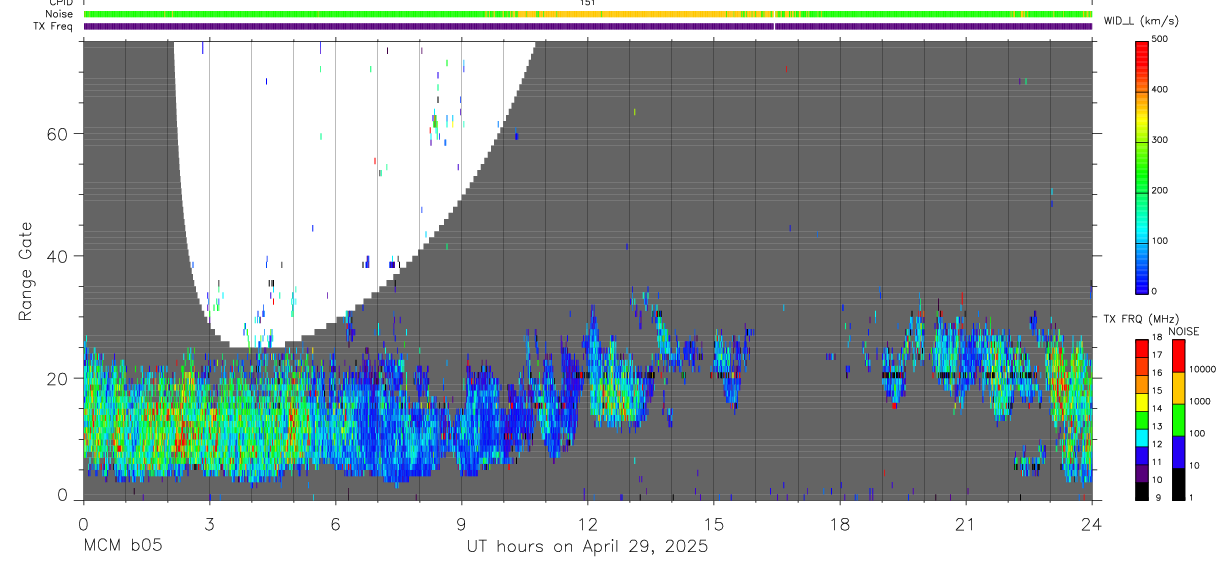Screen dimensions: 1228x567
Task: Click the 9 hour tick on time axis
Action: pyautogui.click(x=461, y=524)
